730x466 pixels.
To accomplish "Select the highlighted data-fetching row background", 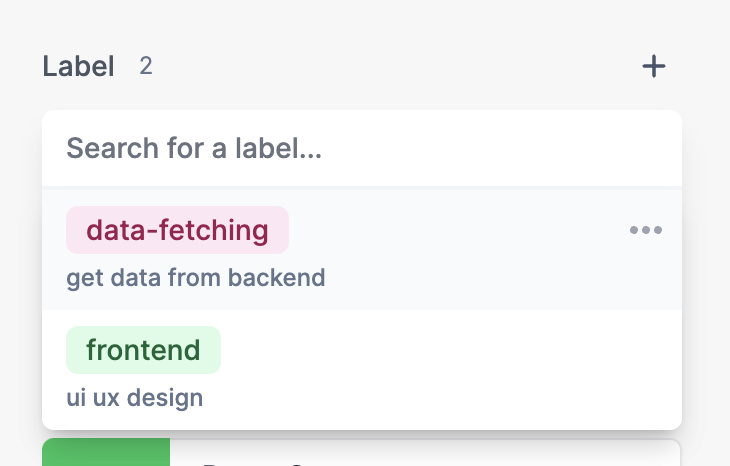I will (x=362, y=250).
